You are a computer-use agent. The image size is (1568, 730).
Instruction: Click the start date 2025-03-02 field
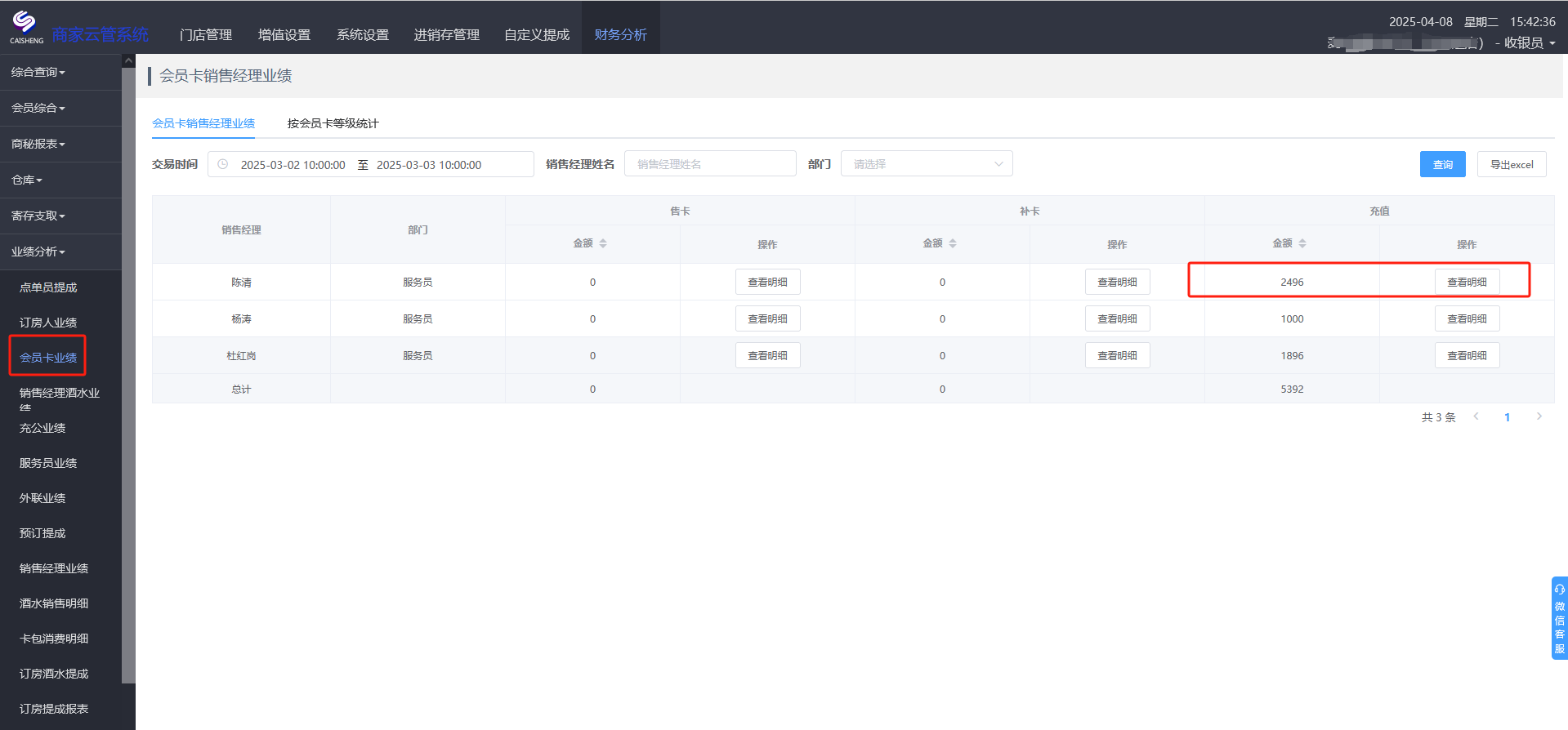tap(293, 164)
